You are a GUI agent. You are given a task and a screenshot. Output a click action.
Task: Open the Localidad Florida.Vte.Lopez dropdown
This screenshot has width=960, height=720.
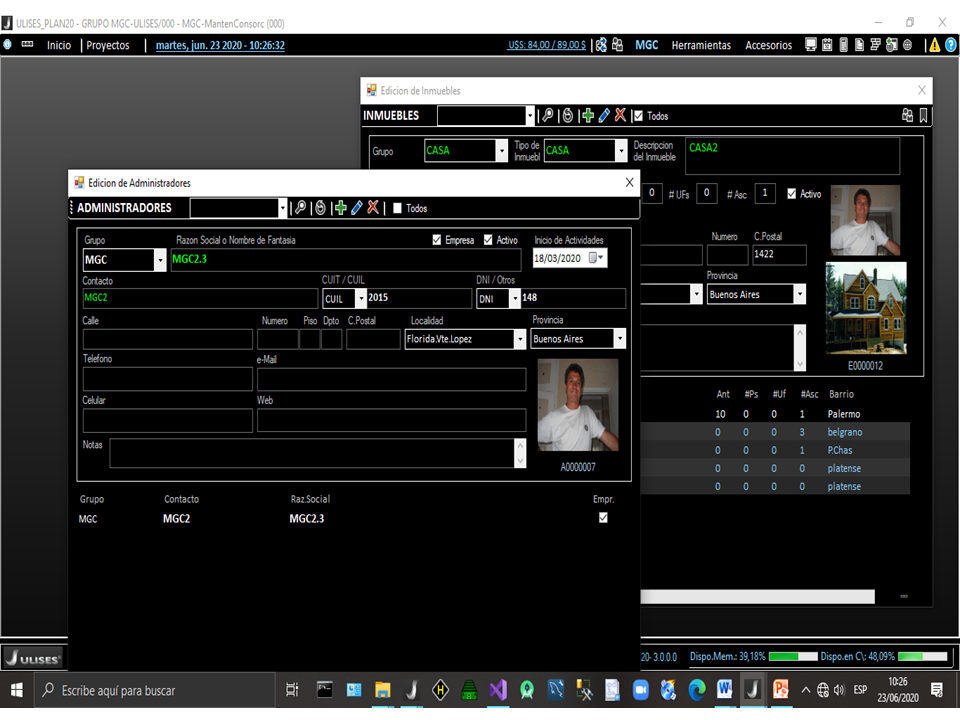pyautogui.click(x=519, y=340)
